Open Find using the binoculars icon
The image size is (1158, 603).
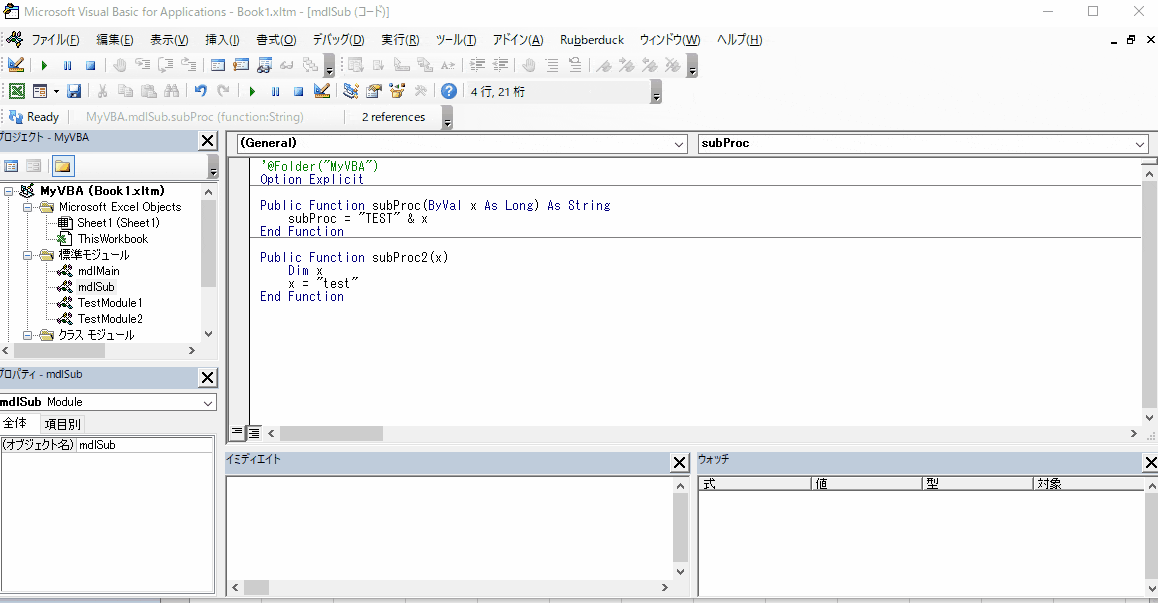point(170,91)
